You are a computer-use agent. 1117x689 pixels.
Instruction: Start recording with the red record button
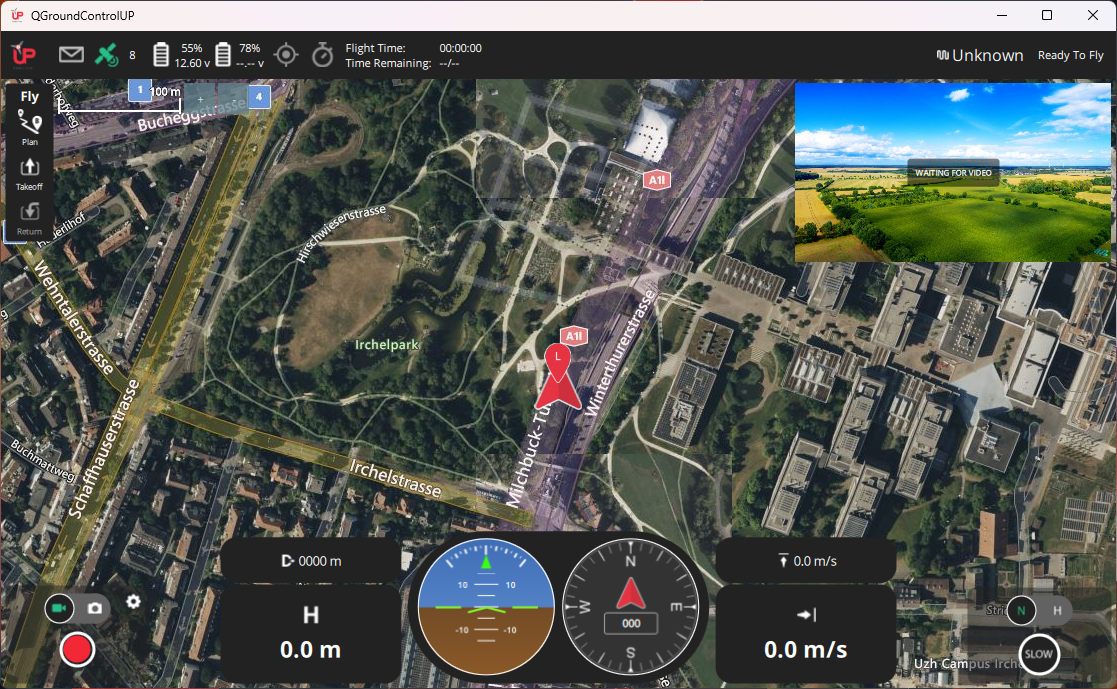77,650
